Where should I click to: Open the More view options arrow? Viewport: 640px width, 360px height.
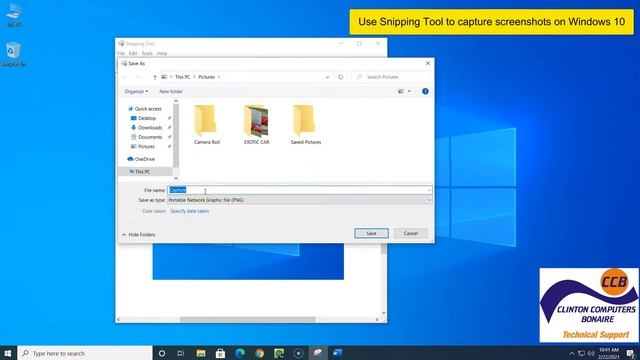pos(409,91)
